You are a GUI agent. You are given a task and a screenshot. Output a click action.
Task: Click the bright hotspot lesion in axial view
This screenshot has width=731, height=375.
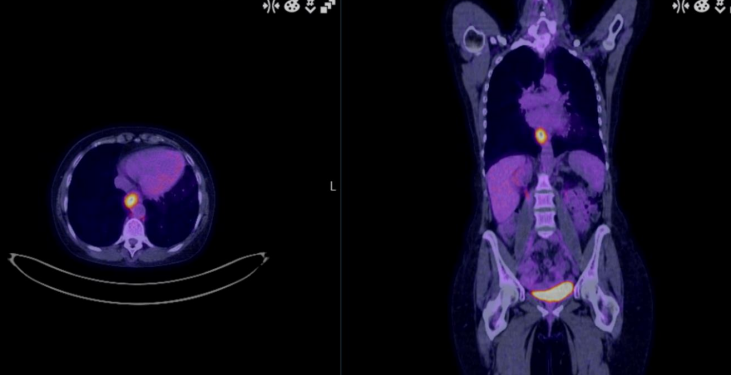(131, 201)
